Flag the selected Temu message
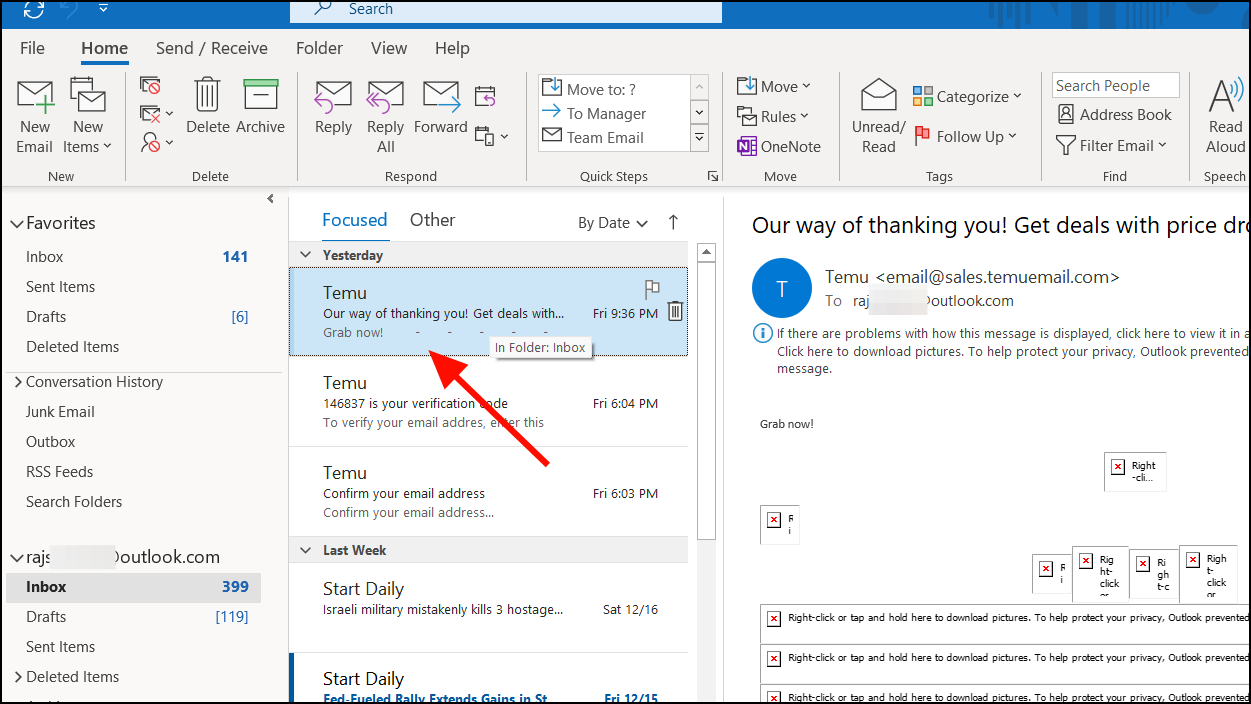 click(652, 289)
